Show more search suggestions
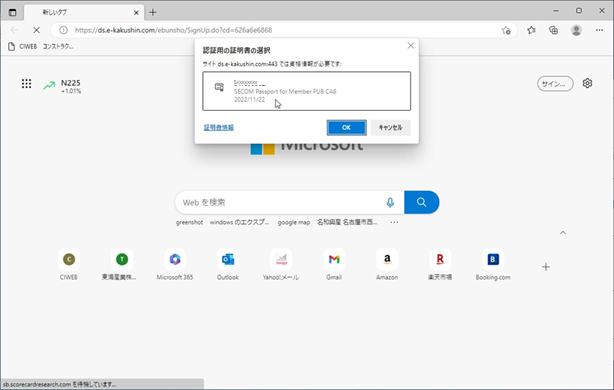Screen dimensions: 614x390 click(x=394, y=222)
